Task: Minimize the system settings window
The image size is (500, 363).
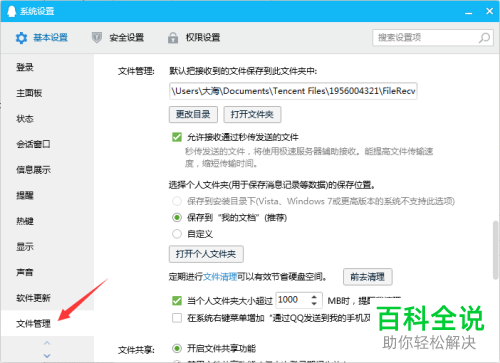Action: coord(469,12)
